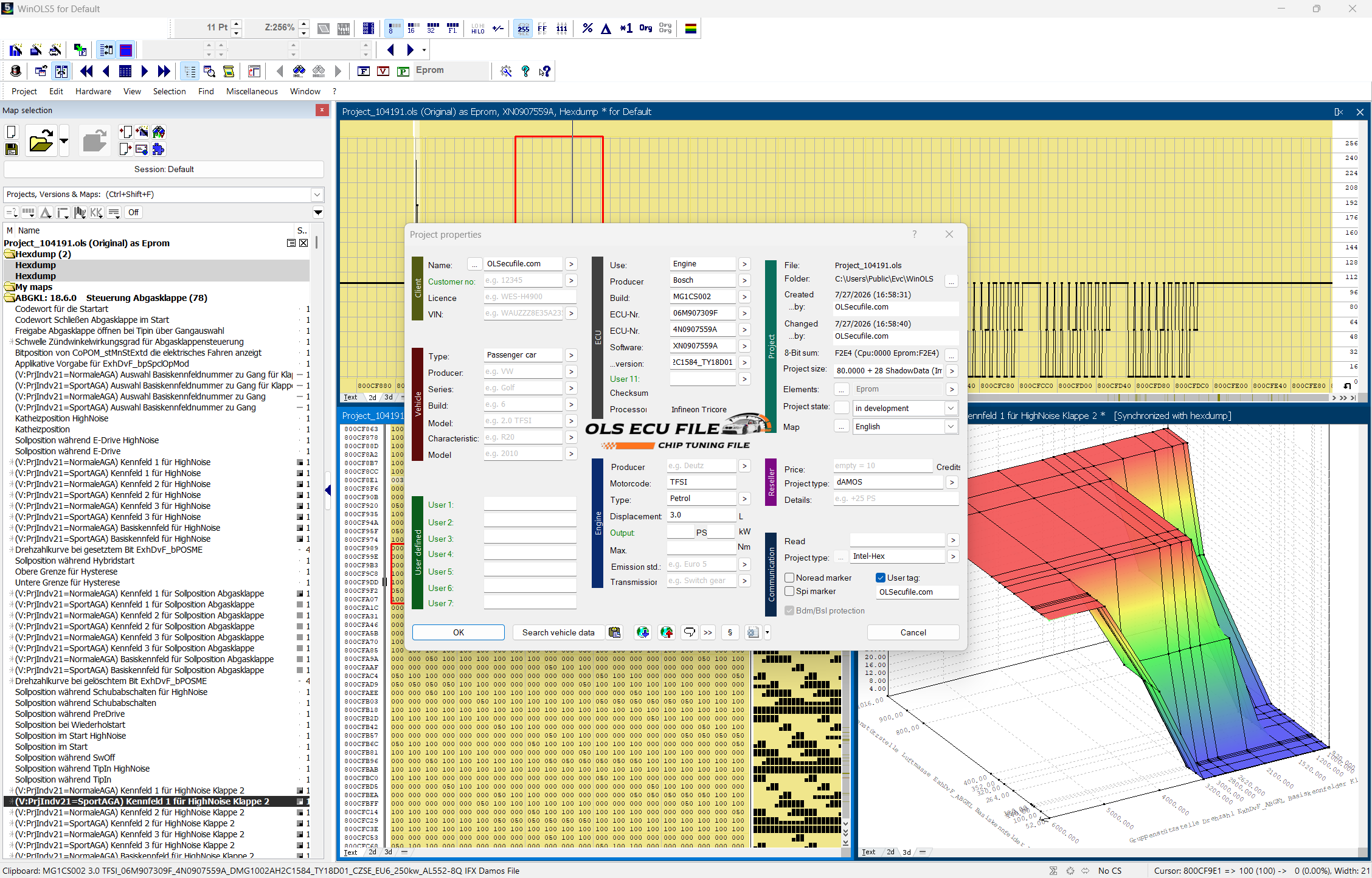
Task: Open the Selection menu
Action: [169, 91]
